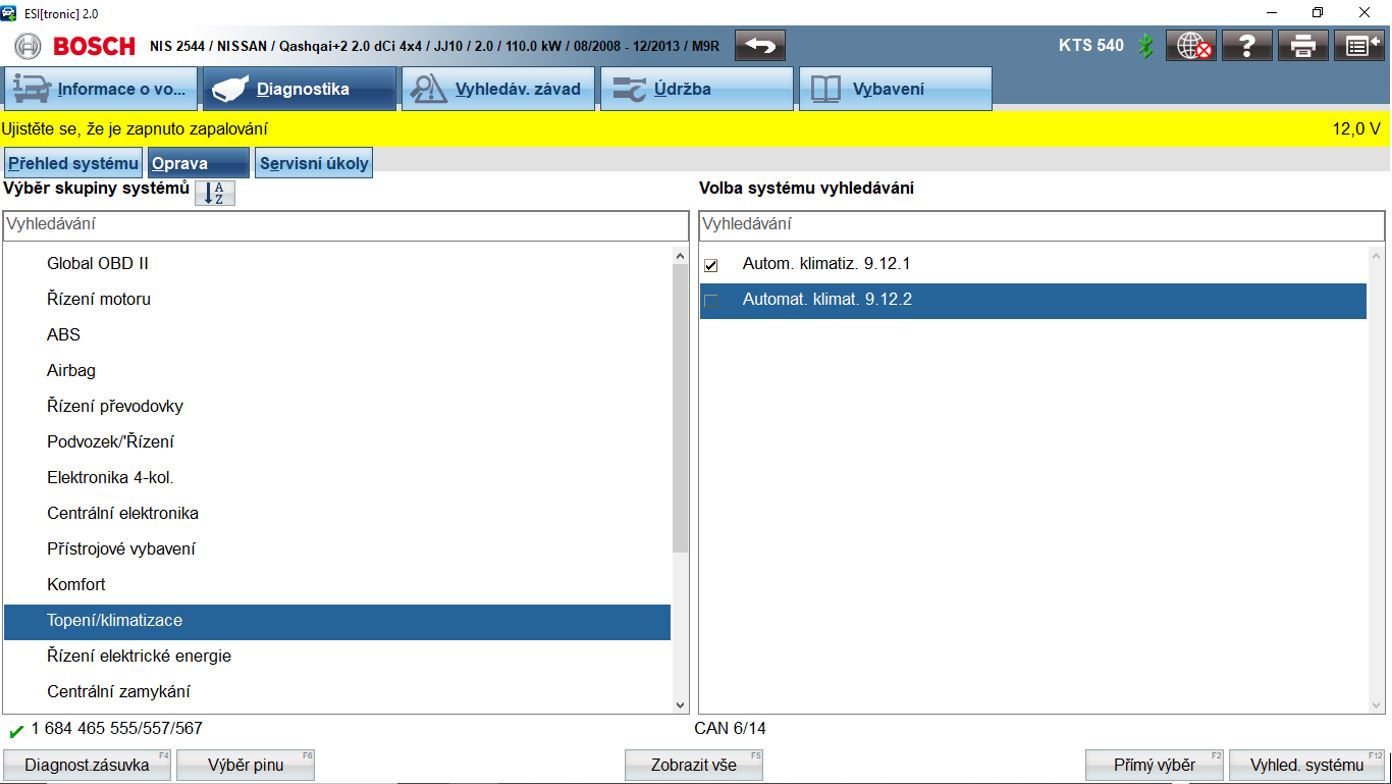Select Airbag system group
Image resolution: width=1392 pixels, height=784 pixels.
(x=337, y=370)
